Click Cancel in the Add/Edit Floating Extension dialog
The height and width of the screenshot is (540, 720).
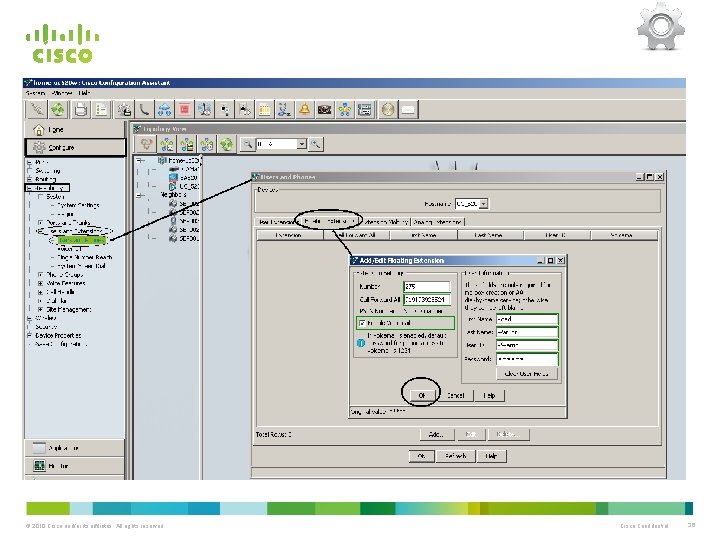click(456, 395)
